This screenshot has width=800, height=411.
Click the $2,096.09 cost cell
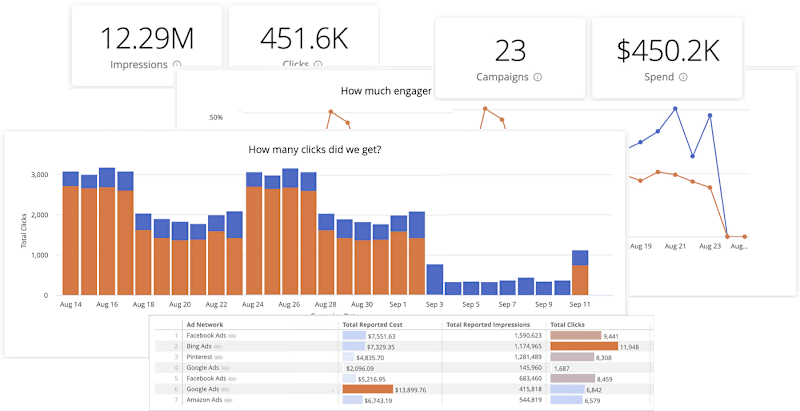click(360, 368)
